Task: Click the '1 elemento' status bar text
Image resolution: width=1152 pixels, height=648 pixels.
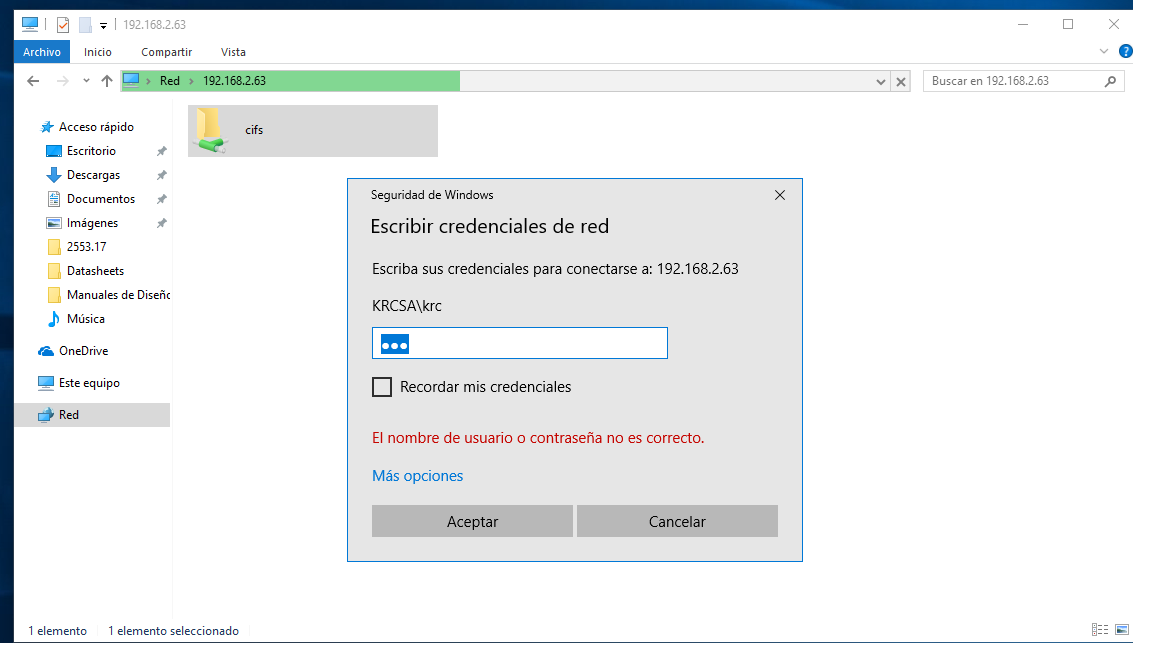Action: [57, 631]
